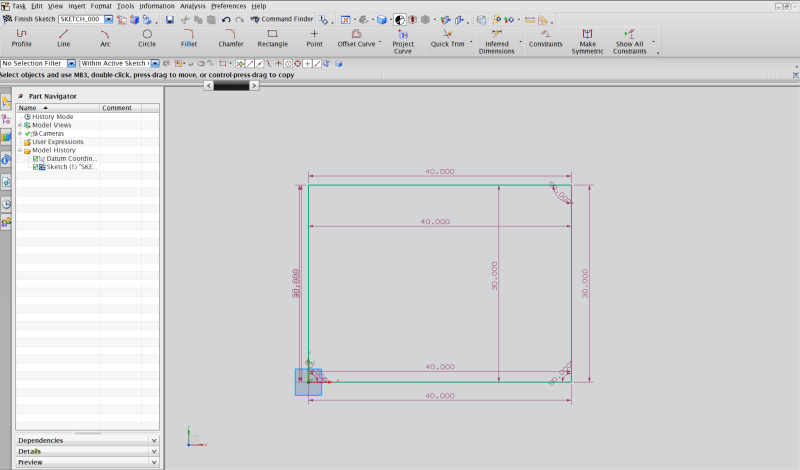Select the Arc tool
This screenshot has height=470, width=800.
(105, 39)
